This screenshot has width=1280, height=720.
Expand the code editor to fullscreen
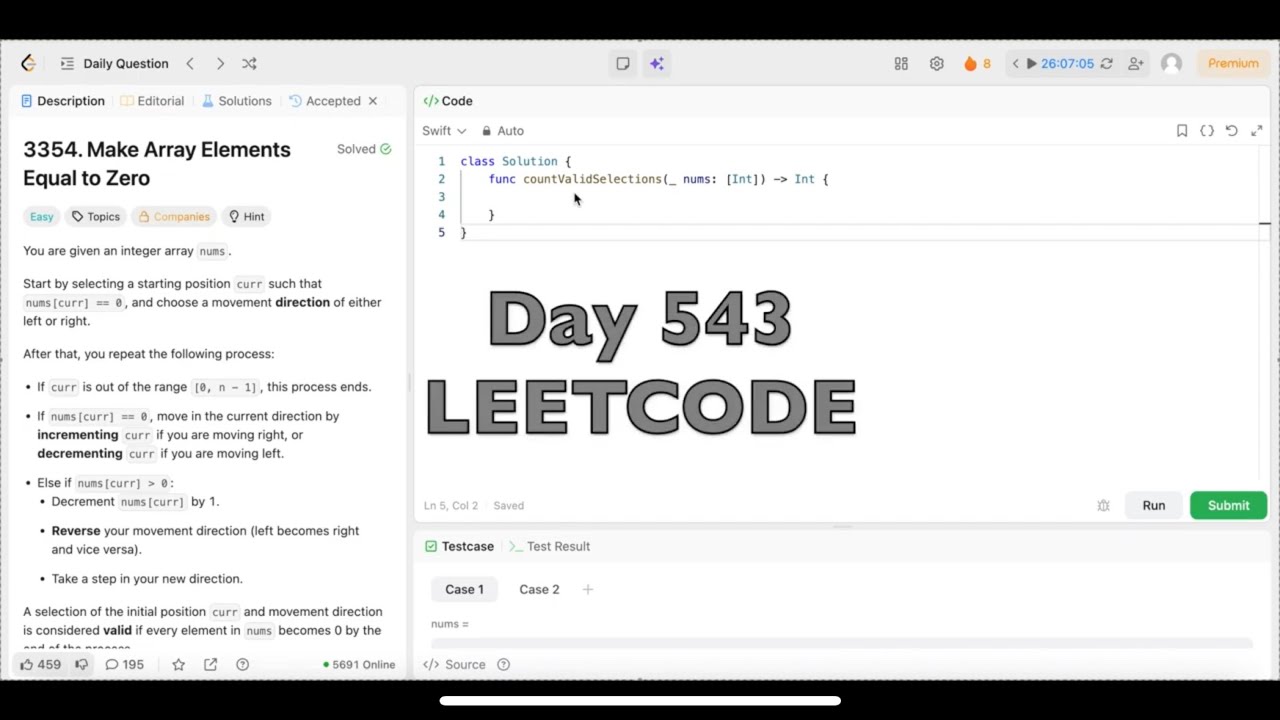pos(1257,131)
